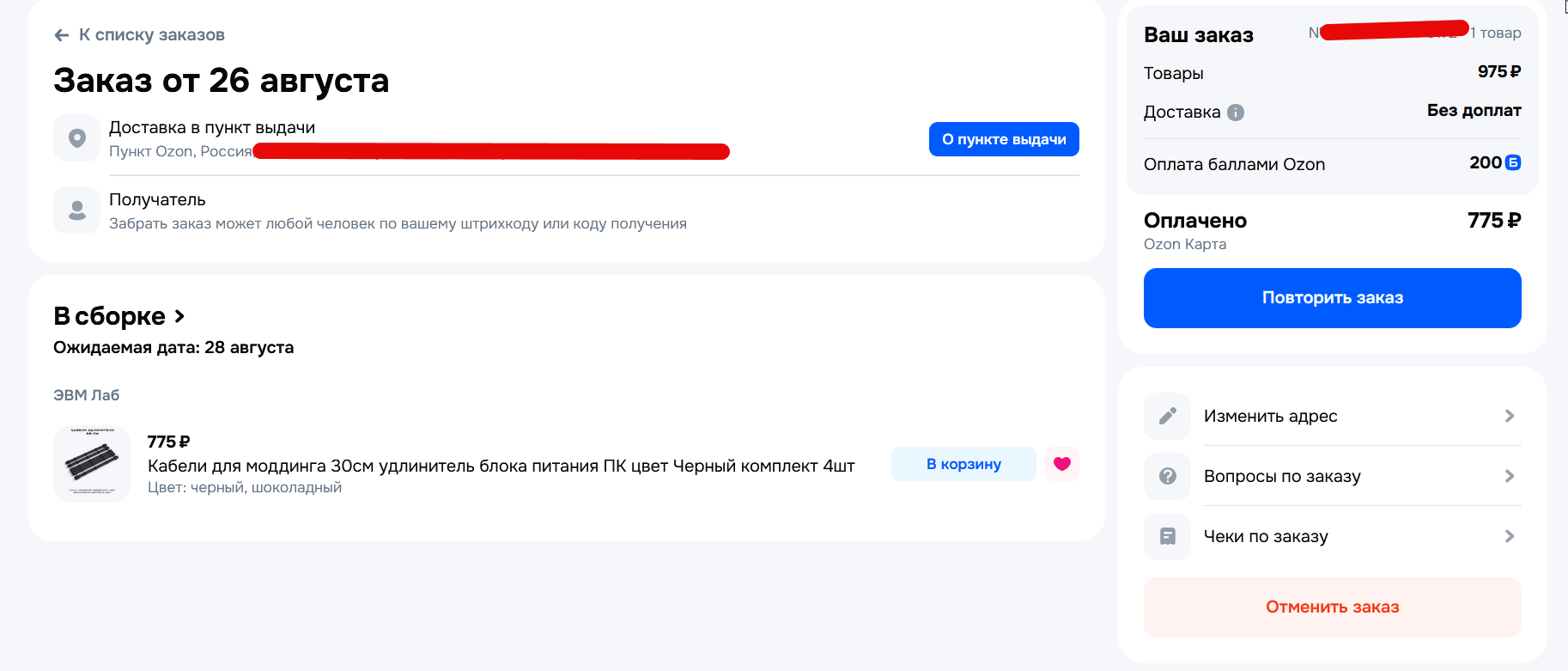1568x671 pixels.
Task: Expand the "В сборке" status chevron
Action: tap(179, 316)
